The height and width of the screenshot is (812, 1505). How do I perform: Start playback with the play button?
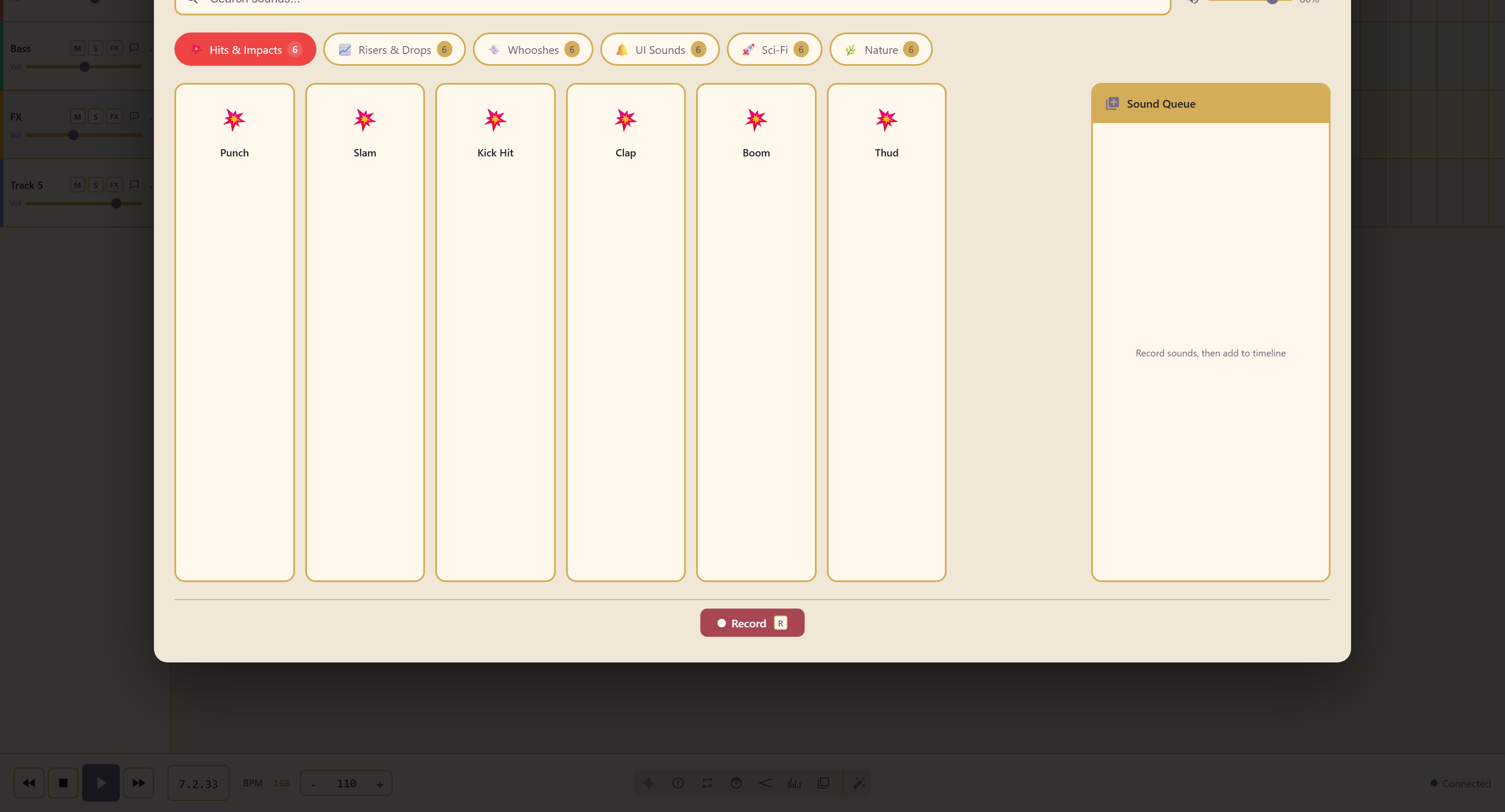(100, 783)
